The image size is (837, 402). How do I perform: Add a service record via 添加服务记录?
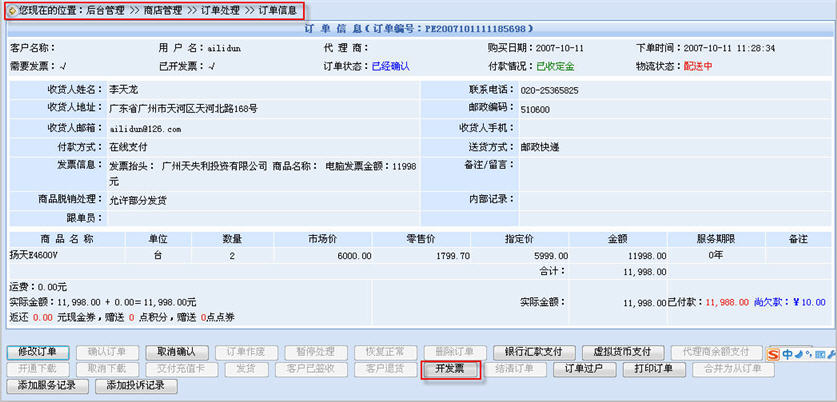(46, 386)
